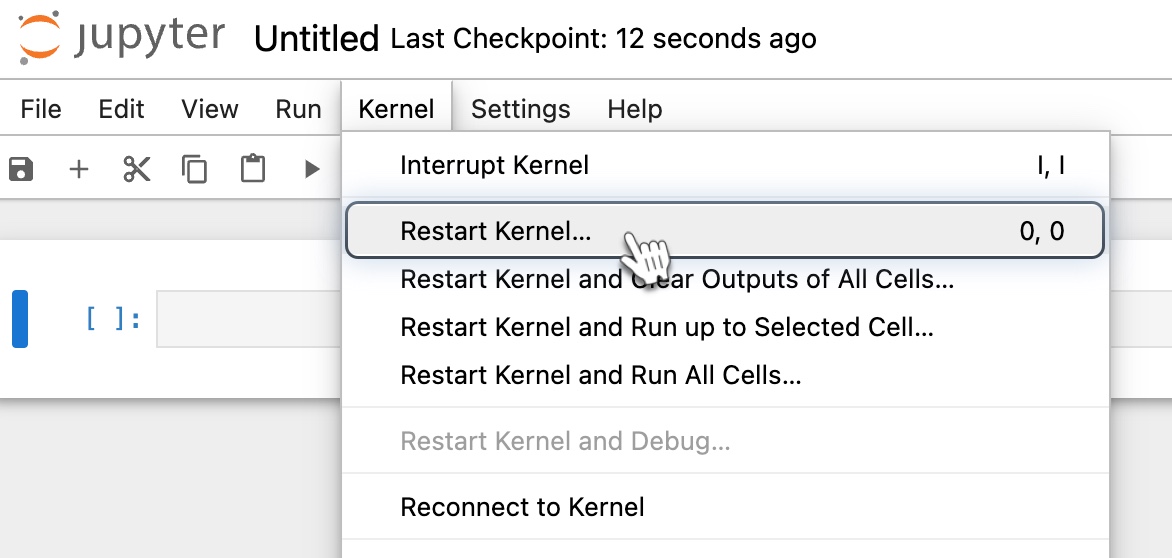Select Interrupt Kernel
Image resolution: width=1172 pixels, height=558 pixels.
(725, 165)
